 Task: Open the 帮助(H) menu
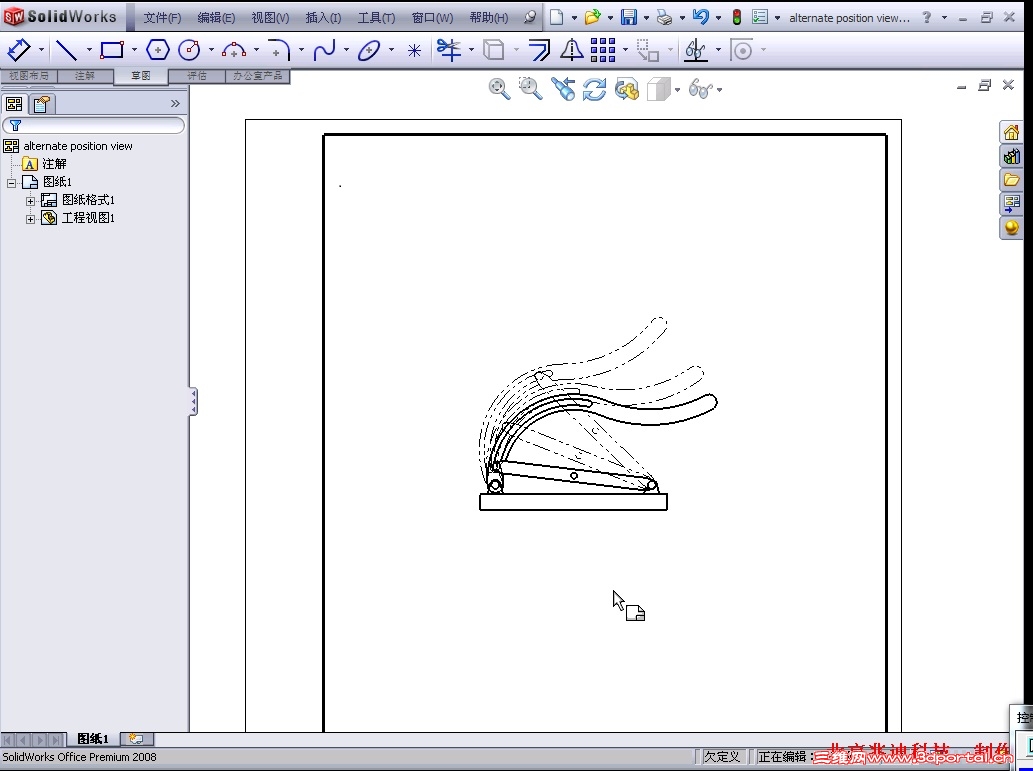point(488,18)
